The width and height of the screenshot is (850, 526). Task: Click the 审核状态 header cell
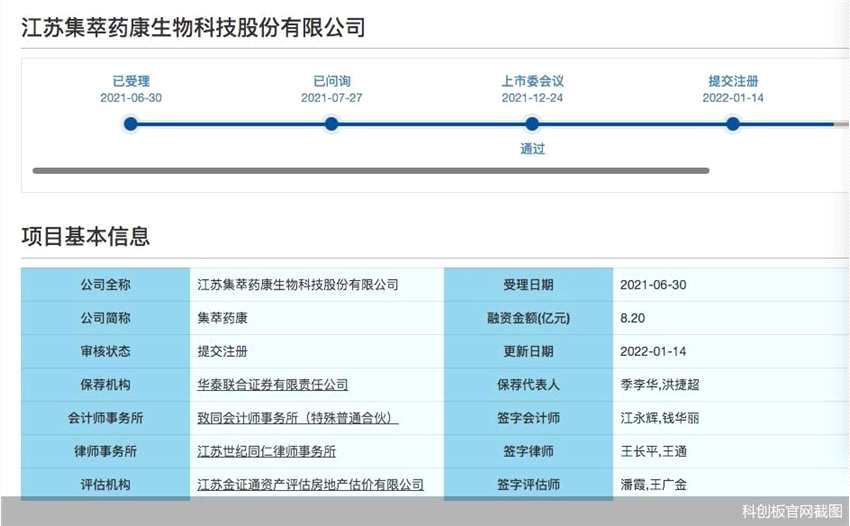(106, 351)
